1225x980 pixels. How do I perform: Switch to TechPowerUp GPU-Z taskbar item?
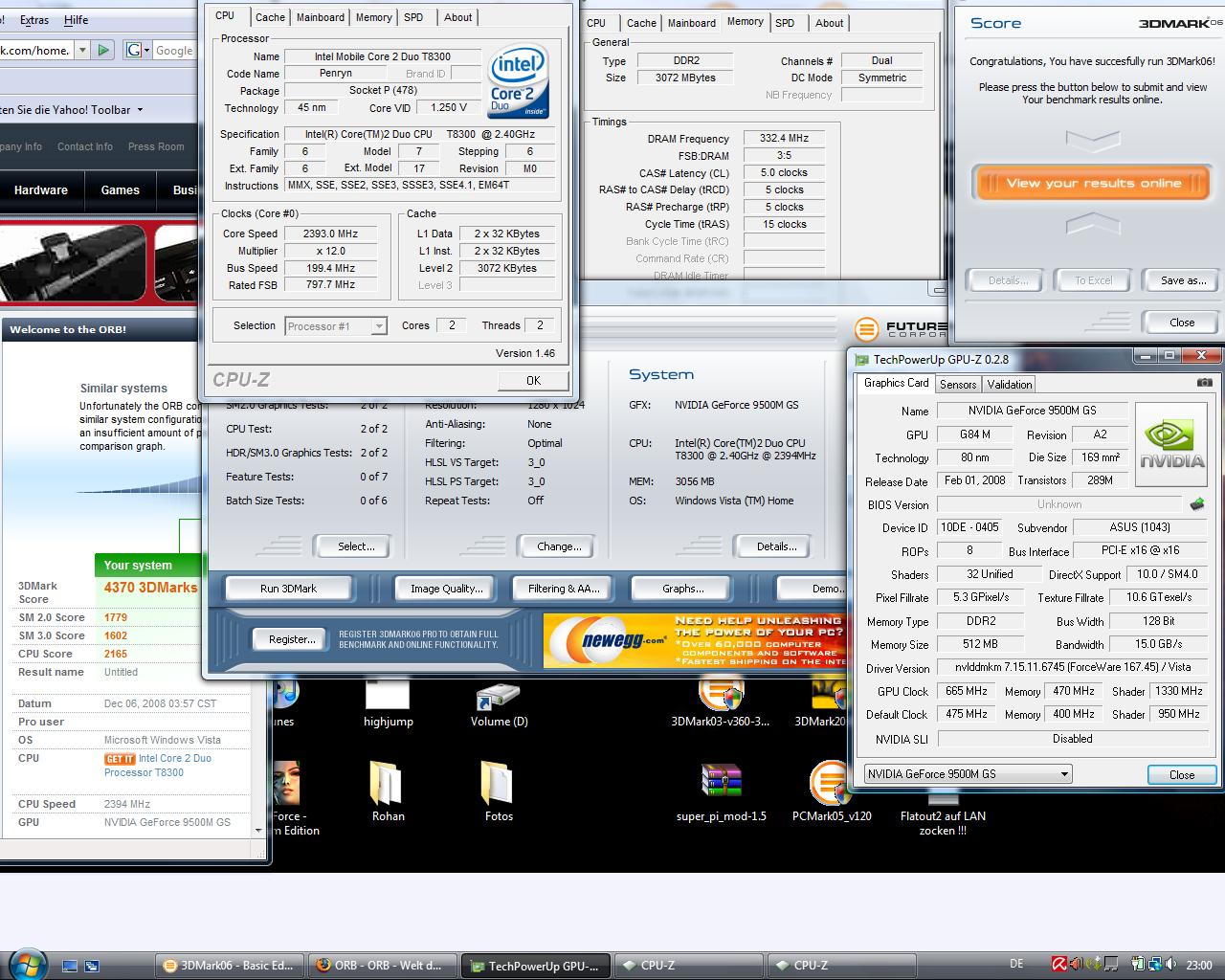click(x=535, y=965)
